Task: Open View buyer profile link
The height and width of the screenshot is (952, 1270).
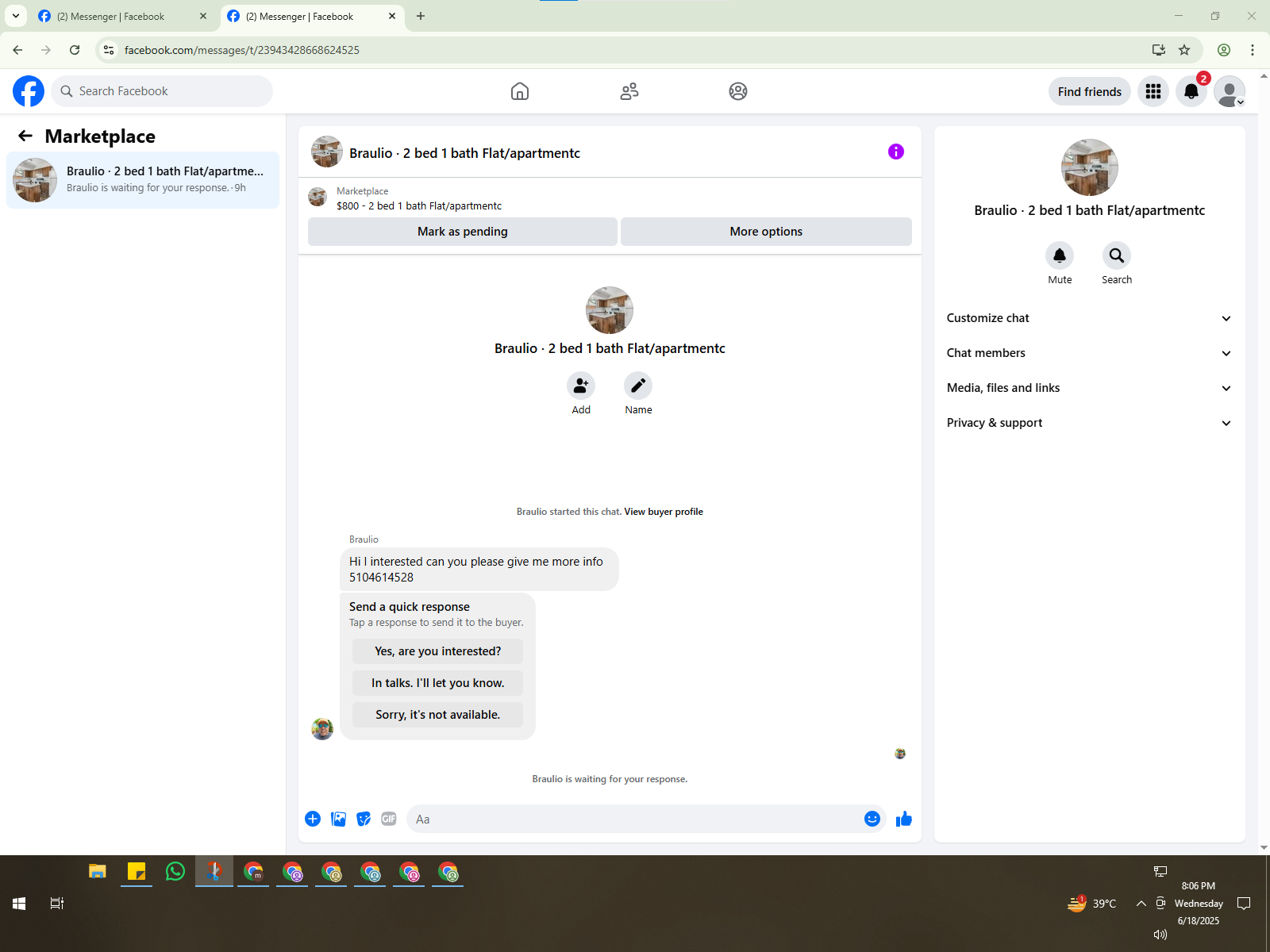Action: (664, 512)
